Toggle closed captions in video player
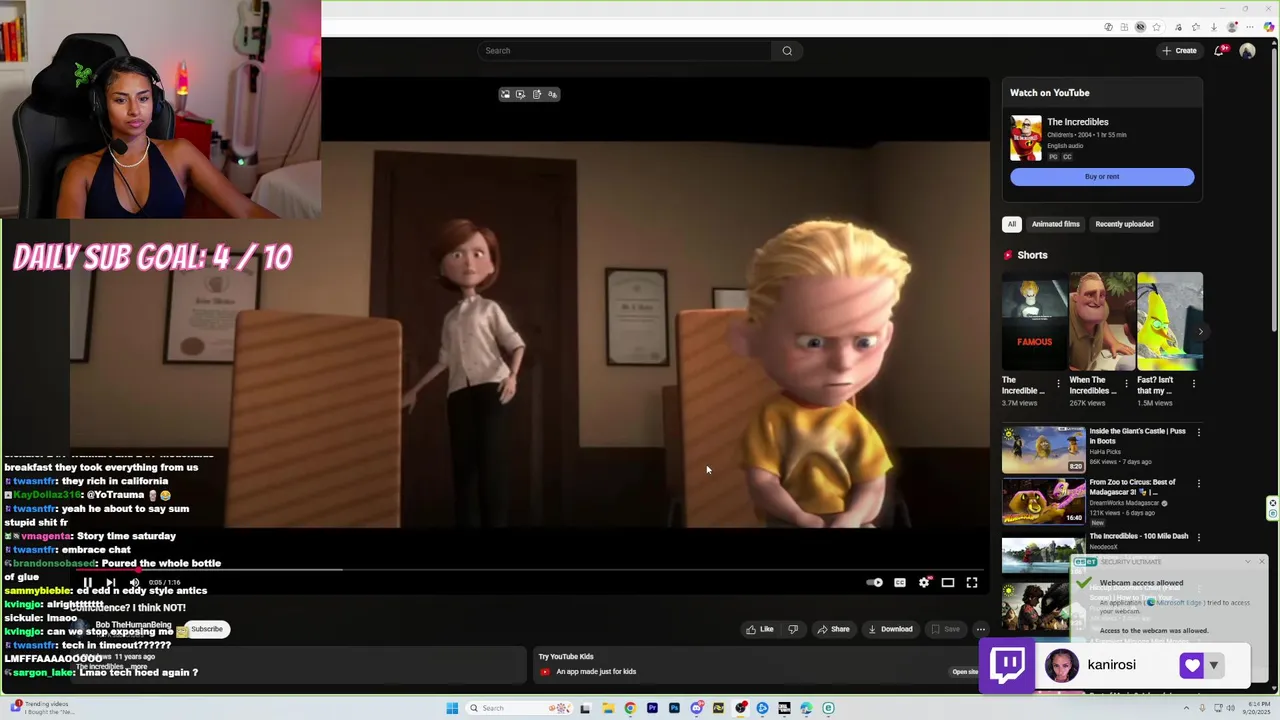The width and height of the screenshot is (1280, 720). [900, 582]
